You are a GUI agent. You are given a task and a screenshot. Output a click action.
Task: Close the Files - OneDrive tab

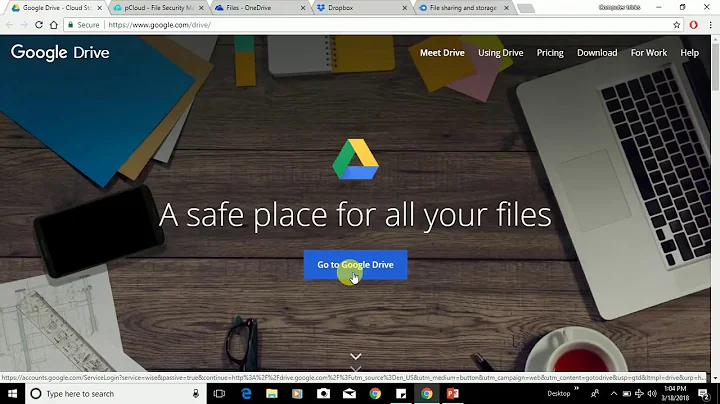(303, 8)
